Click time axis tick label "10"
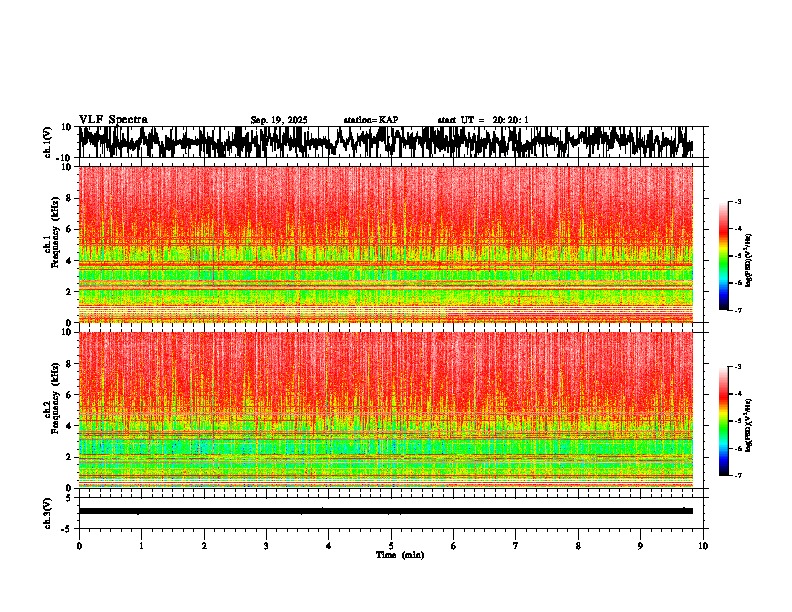Screen dimensions: 792x612 coord(703,546)
